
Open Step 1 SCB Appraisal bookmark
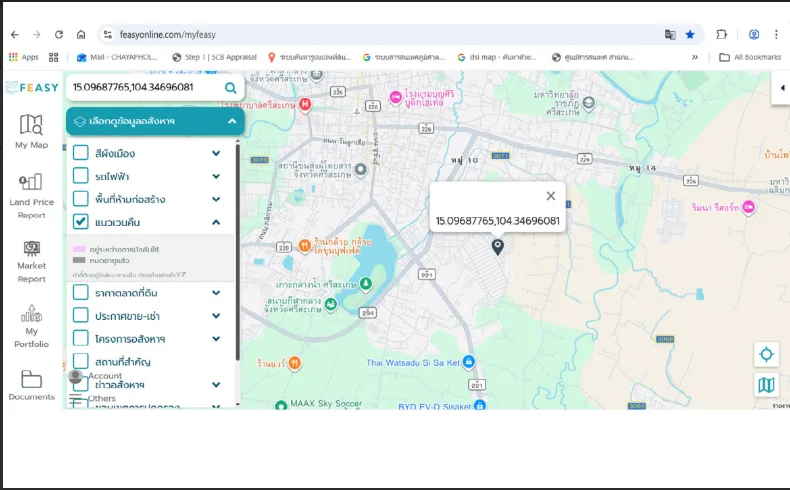214,57
